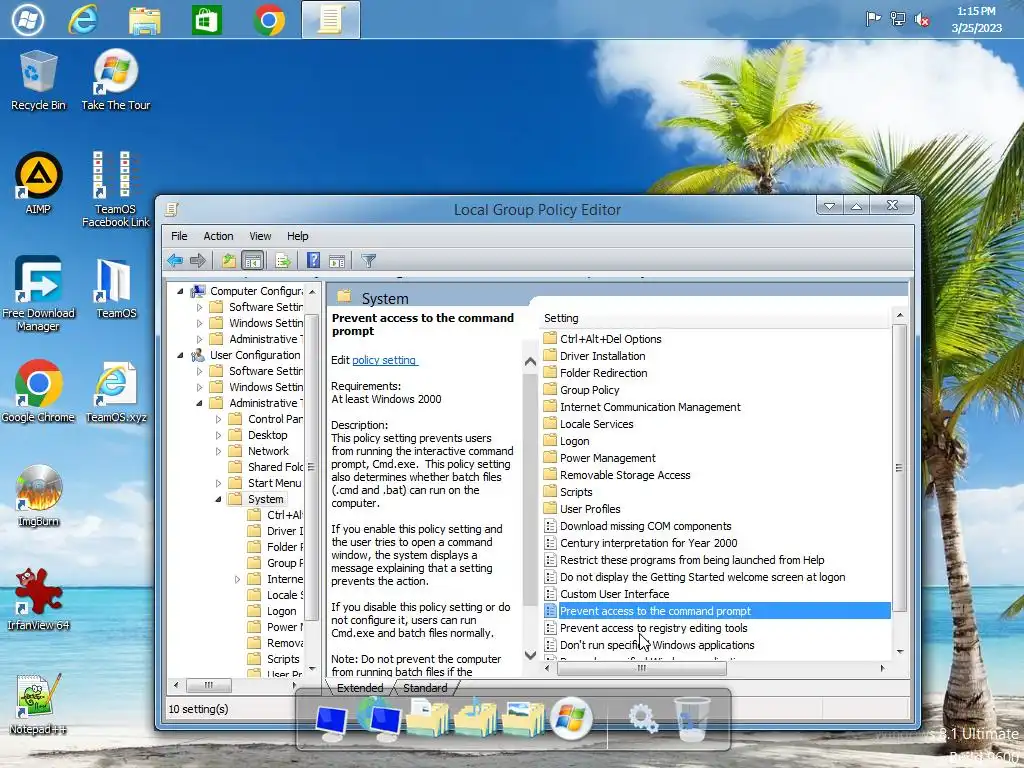Open the Help menu
The width and height of the screenshot is (1024, 768).
tap(297, 236)
